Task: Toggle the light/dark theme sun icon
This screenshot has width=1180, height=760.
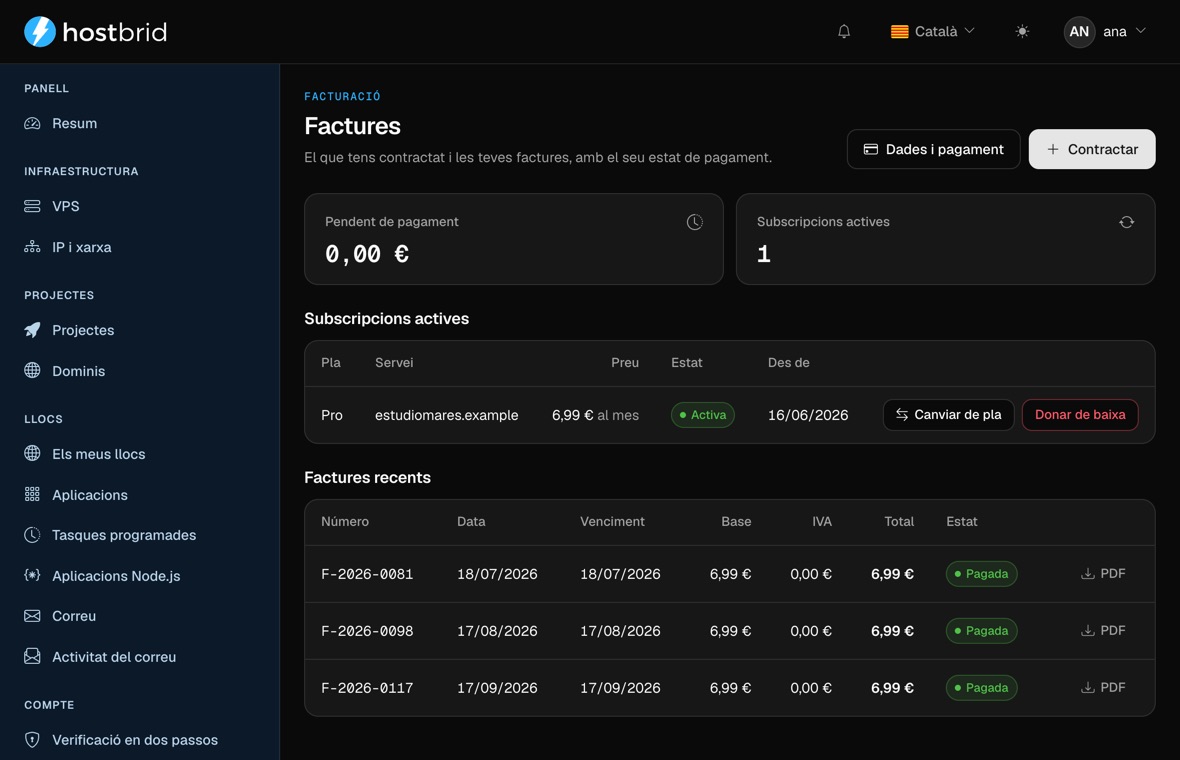Action: pyautogui.click(x=1021, y=32)
